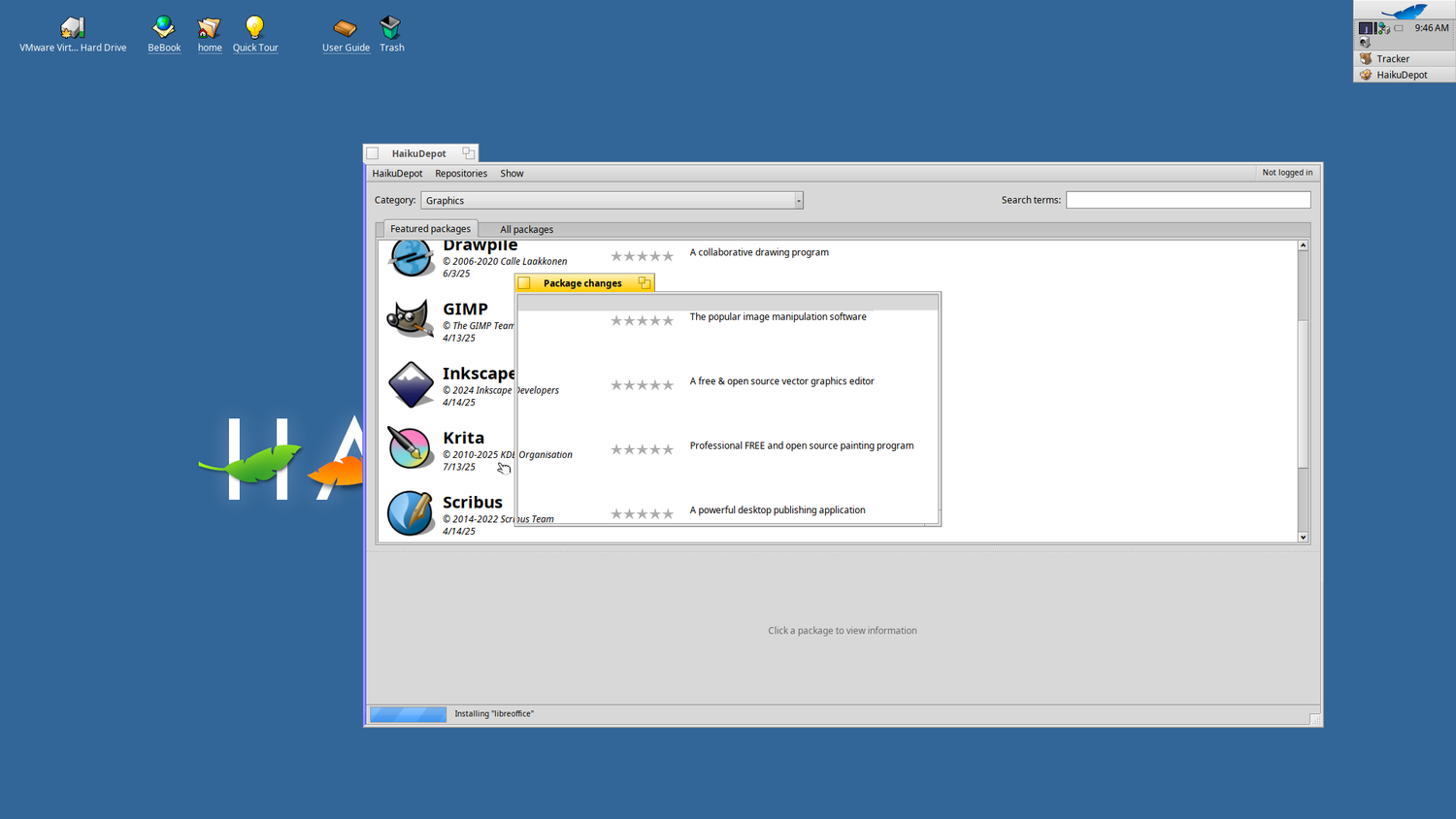The width and height of the screenshot is (1456, 819).
Task: Click 'A powerful desktop publishing application' text
Action: pos(777,509)
